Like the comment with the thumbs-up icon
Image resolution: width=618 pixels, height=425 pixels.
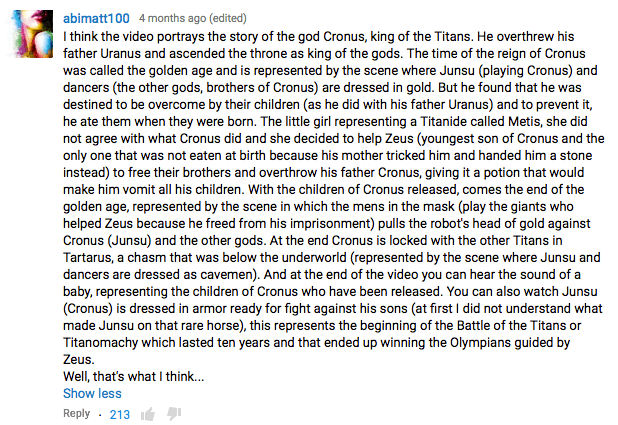click(x=148, y=414)
